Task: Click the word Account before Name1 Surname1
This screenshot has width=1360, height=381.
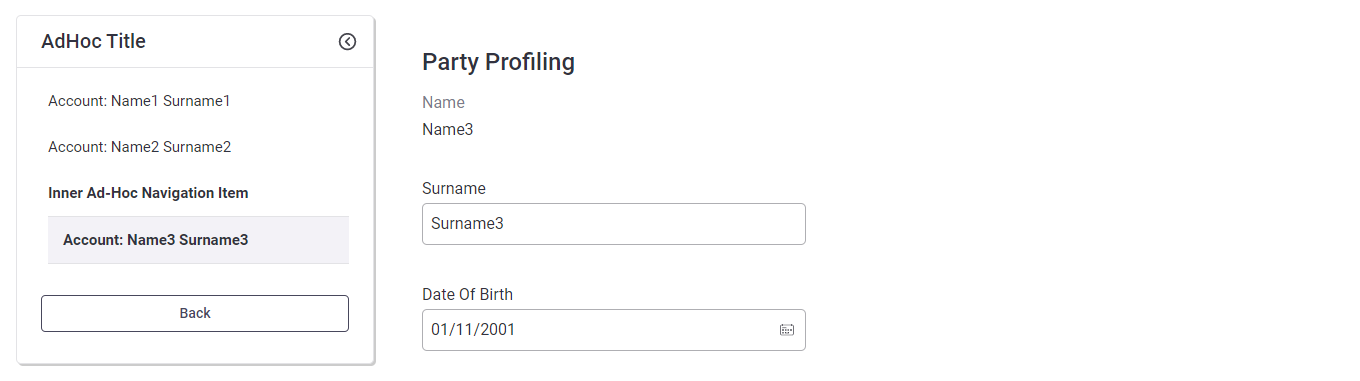Action: pyautogui.click(x=76, y=101)
